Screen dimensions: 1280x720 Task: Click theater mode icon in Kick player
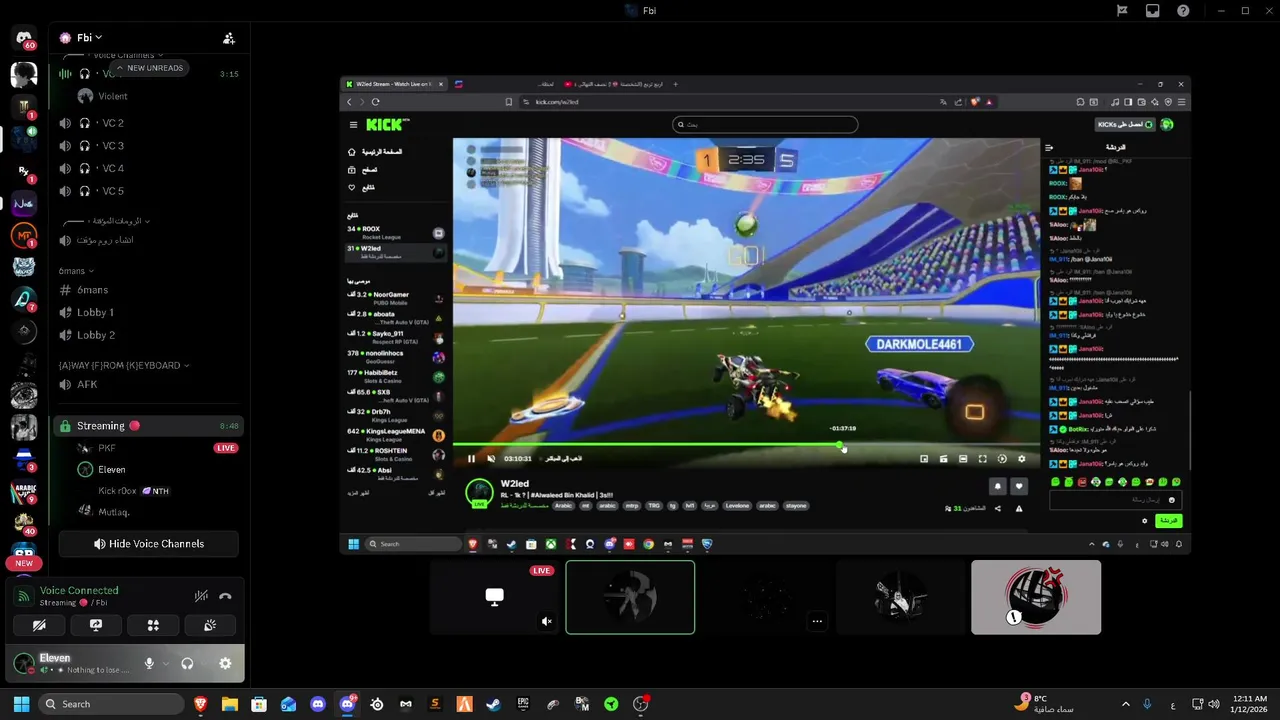963,459
